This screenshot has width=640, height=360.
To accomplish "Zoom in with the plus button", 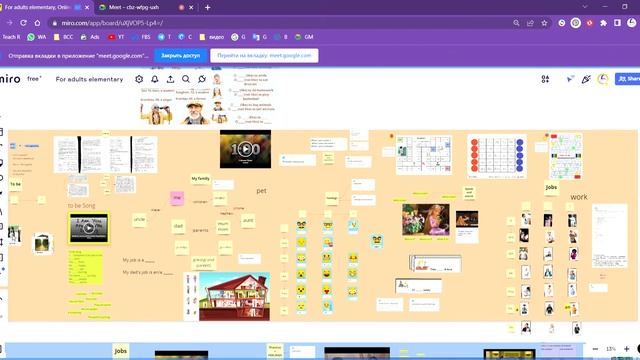I will click(x=627, y=349).
